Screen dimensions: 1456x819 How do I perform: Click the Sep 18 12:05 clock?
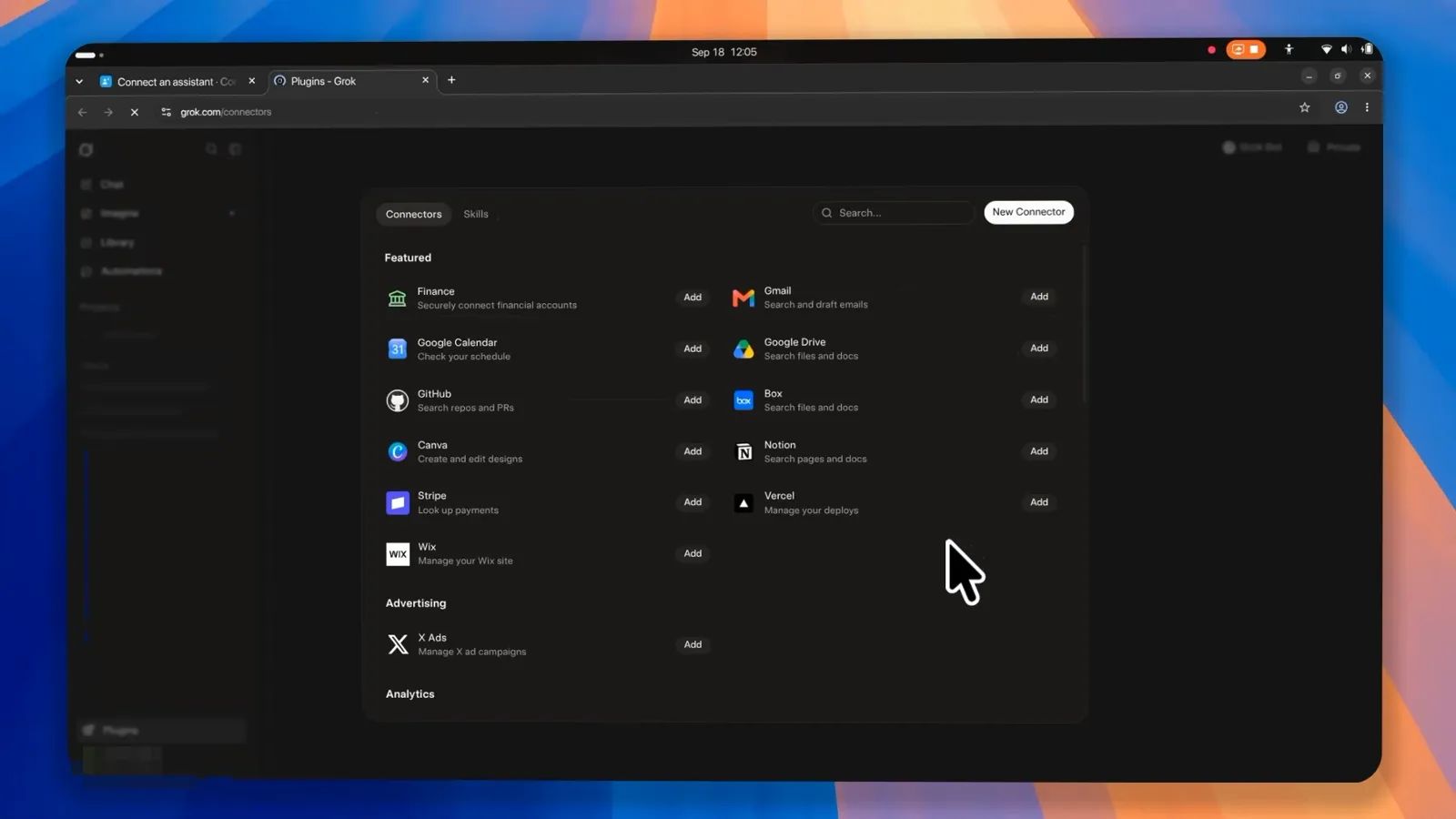[723, 52]
